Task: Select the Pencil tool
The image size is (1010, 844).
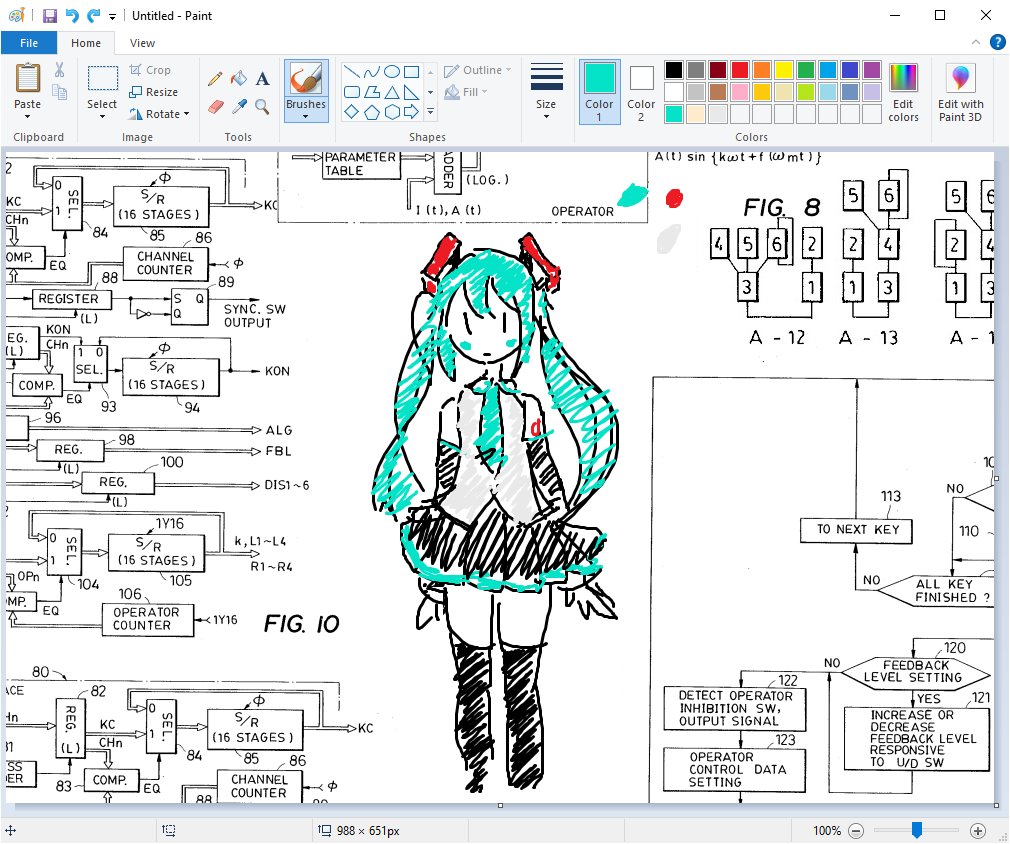Action: pyautogui.click(x=215, y=79)
